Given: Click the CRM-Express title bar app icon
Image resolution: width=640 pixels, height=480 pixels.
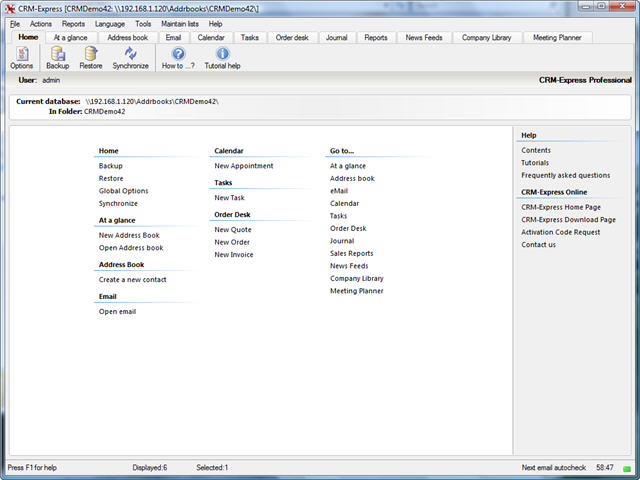Looking at the screenshot, I should click(x=9, y=7).
